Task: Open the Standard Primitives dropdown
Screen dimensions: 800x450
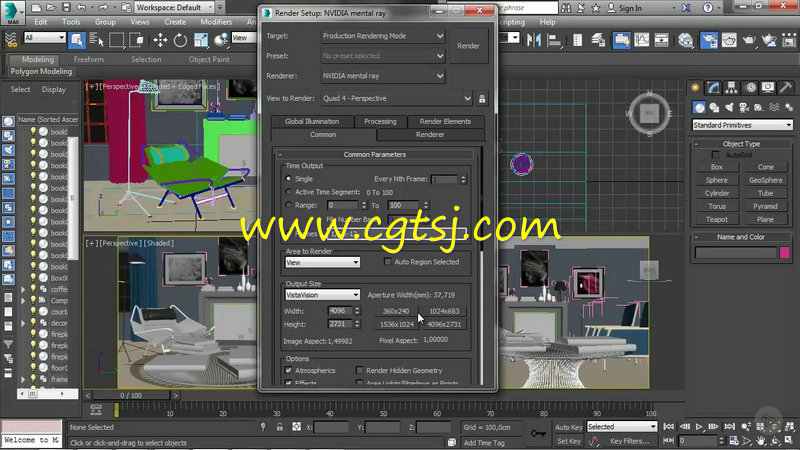Action: pos(742,125)
